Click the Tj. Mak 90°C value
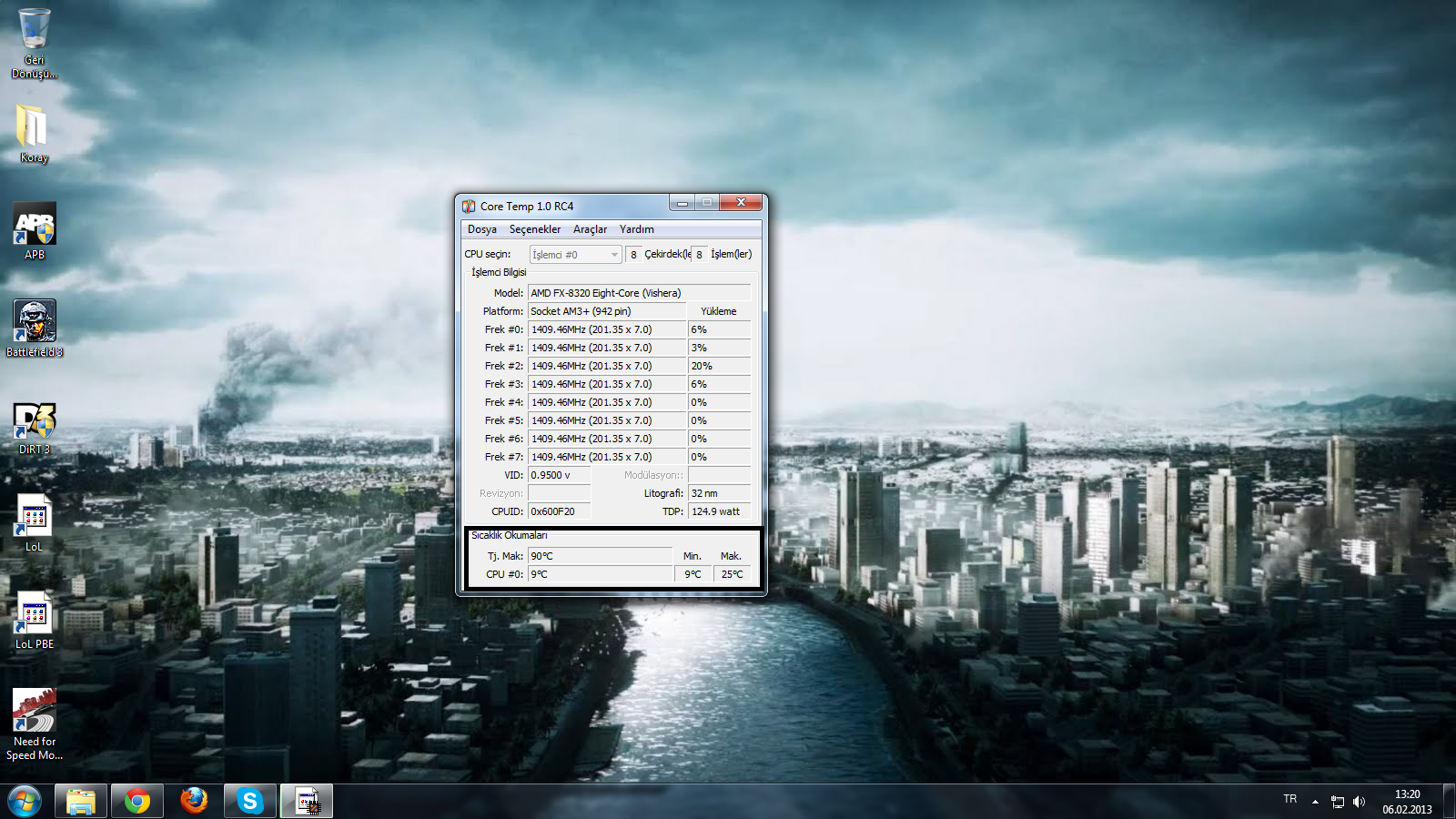Image resolution: width=1456 pixels, height=819 pixels. pos(600,556)
